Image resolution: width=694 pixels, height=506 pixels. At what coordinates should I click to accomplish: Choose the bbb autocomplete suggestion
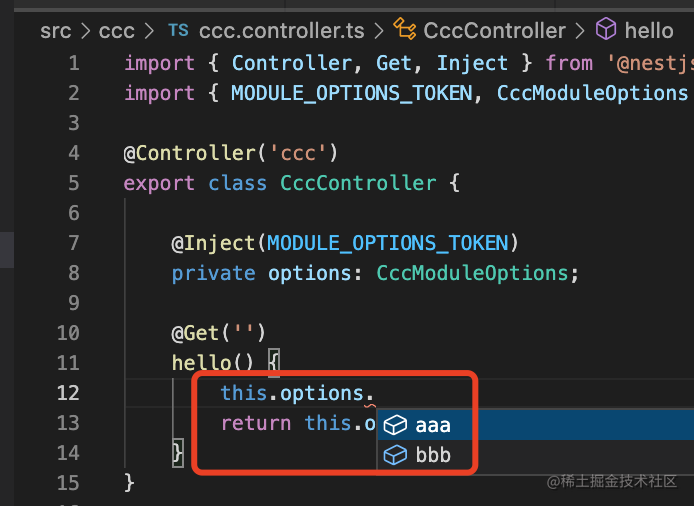pyautogui.click(x=433, y=456)
